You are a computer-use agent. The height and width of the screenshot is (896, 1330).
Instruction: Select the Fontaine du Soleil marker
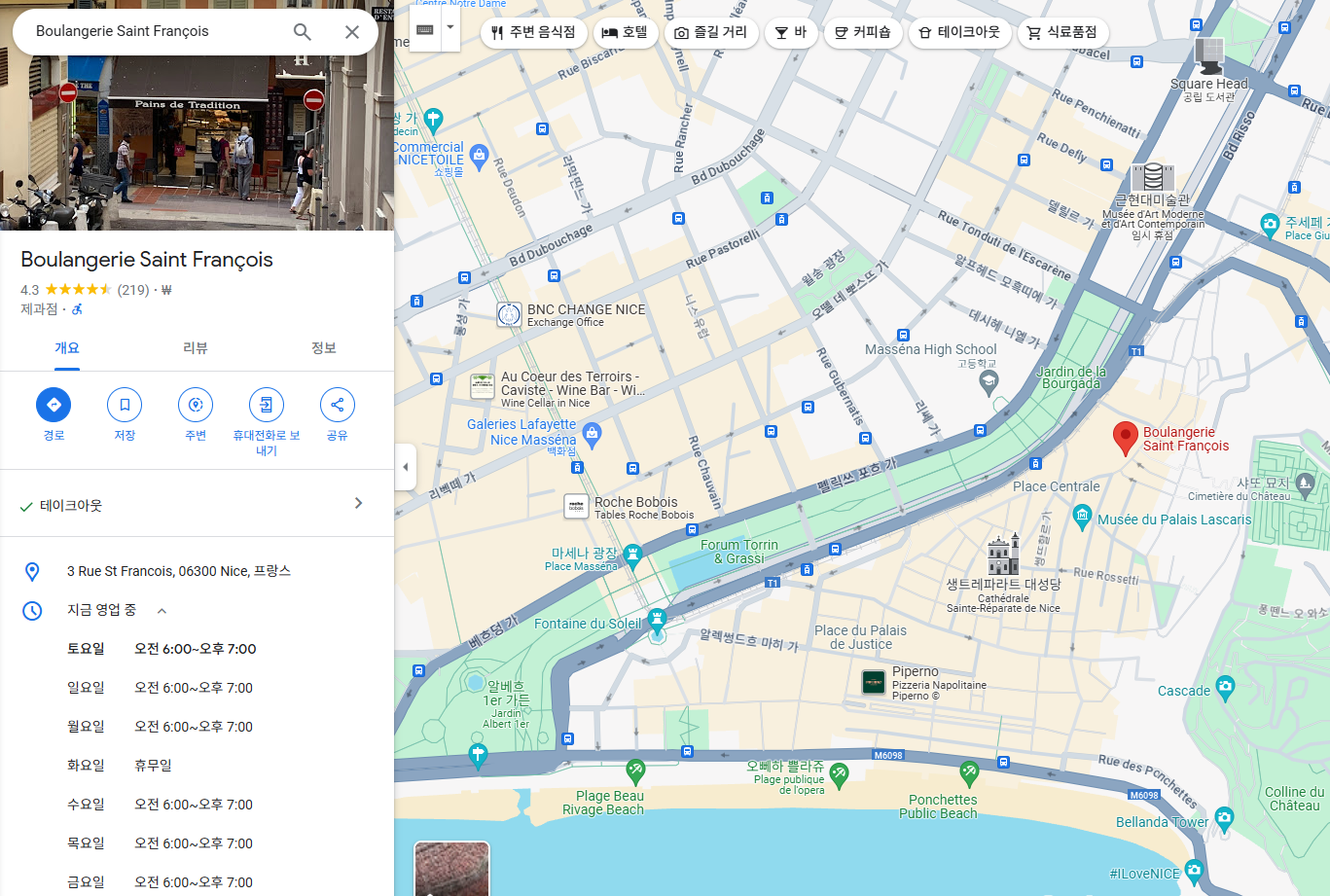657,619
